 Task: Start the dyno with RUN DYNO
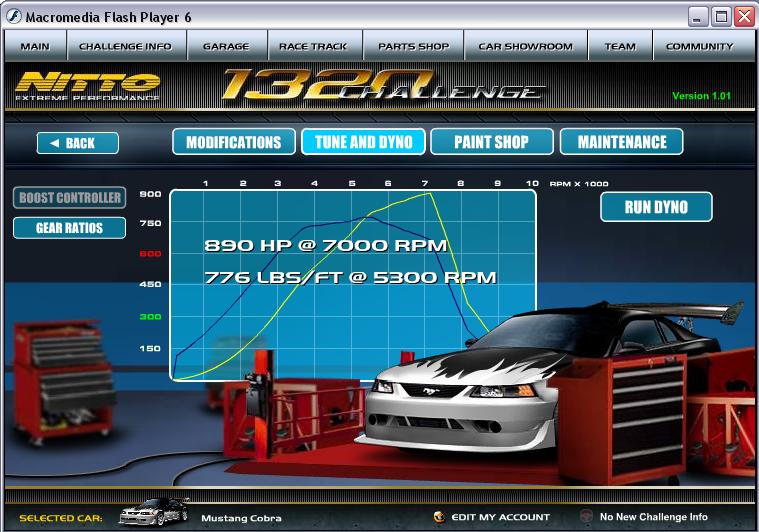[x=656, y=207]
